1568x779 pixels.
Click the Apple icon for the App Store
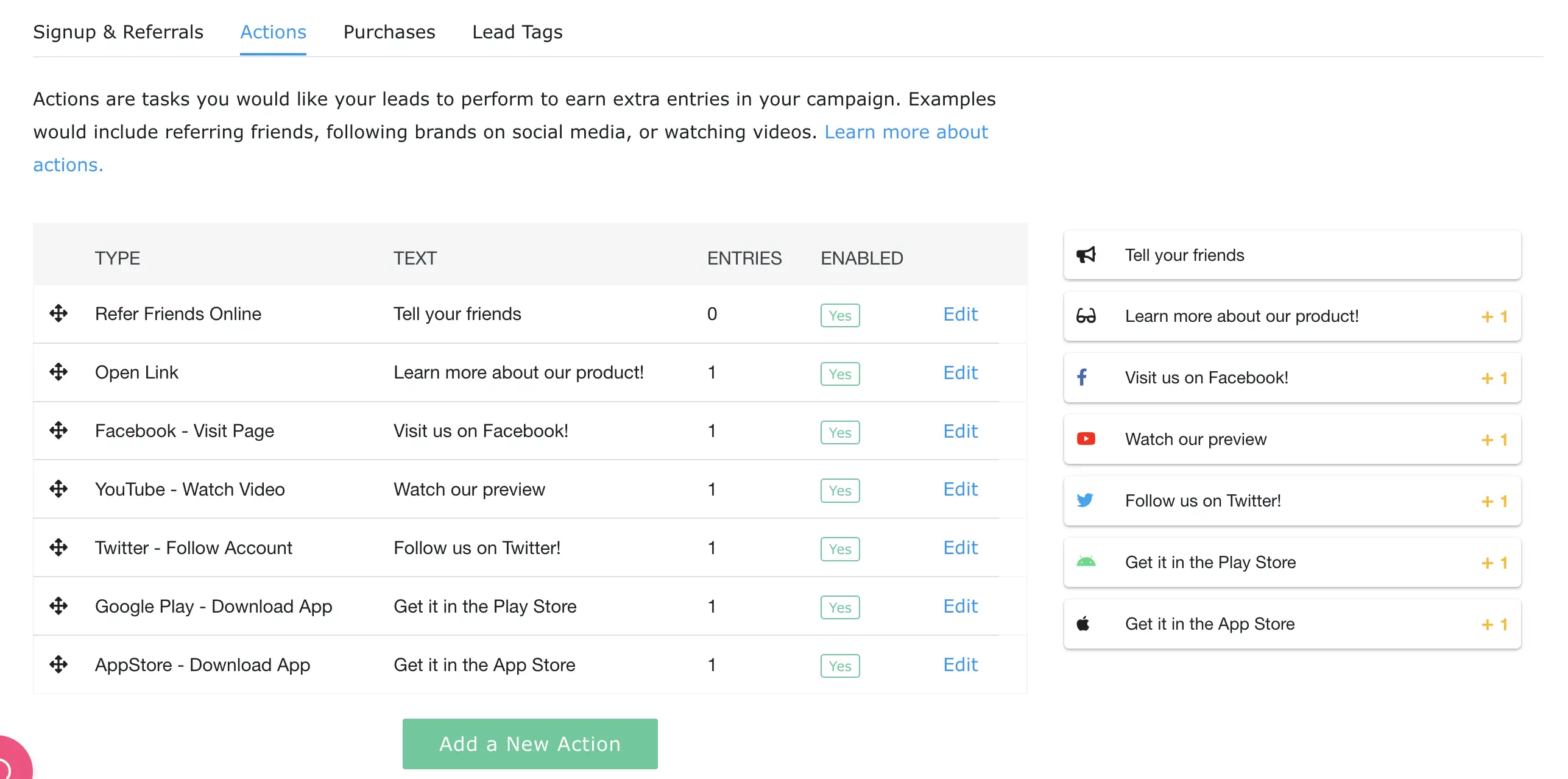(1083, 624)
